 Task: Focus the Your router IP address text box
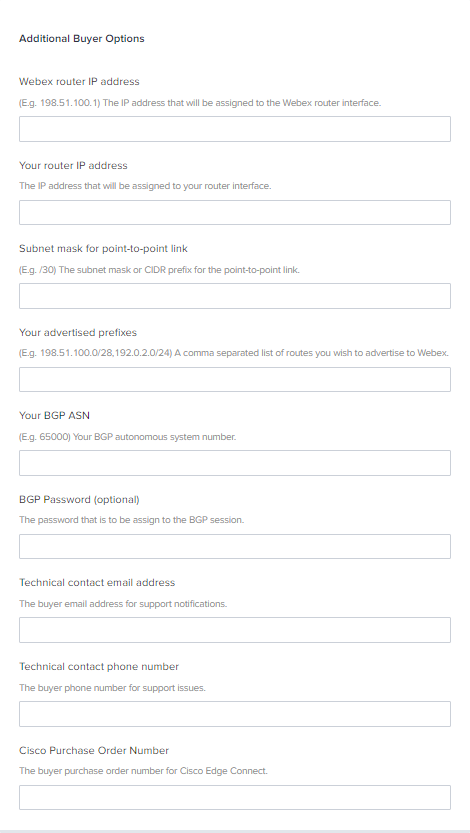pyautogui.click(x=235, y=212)
